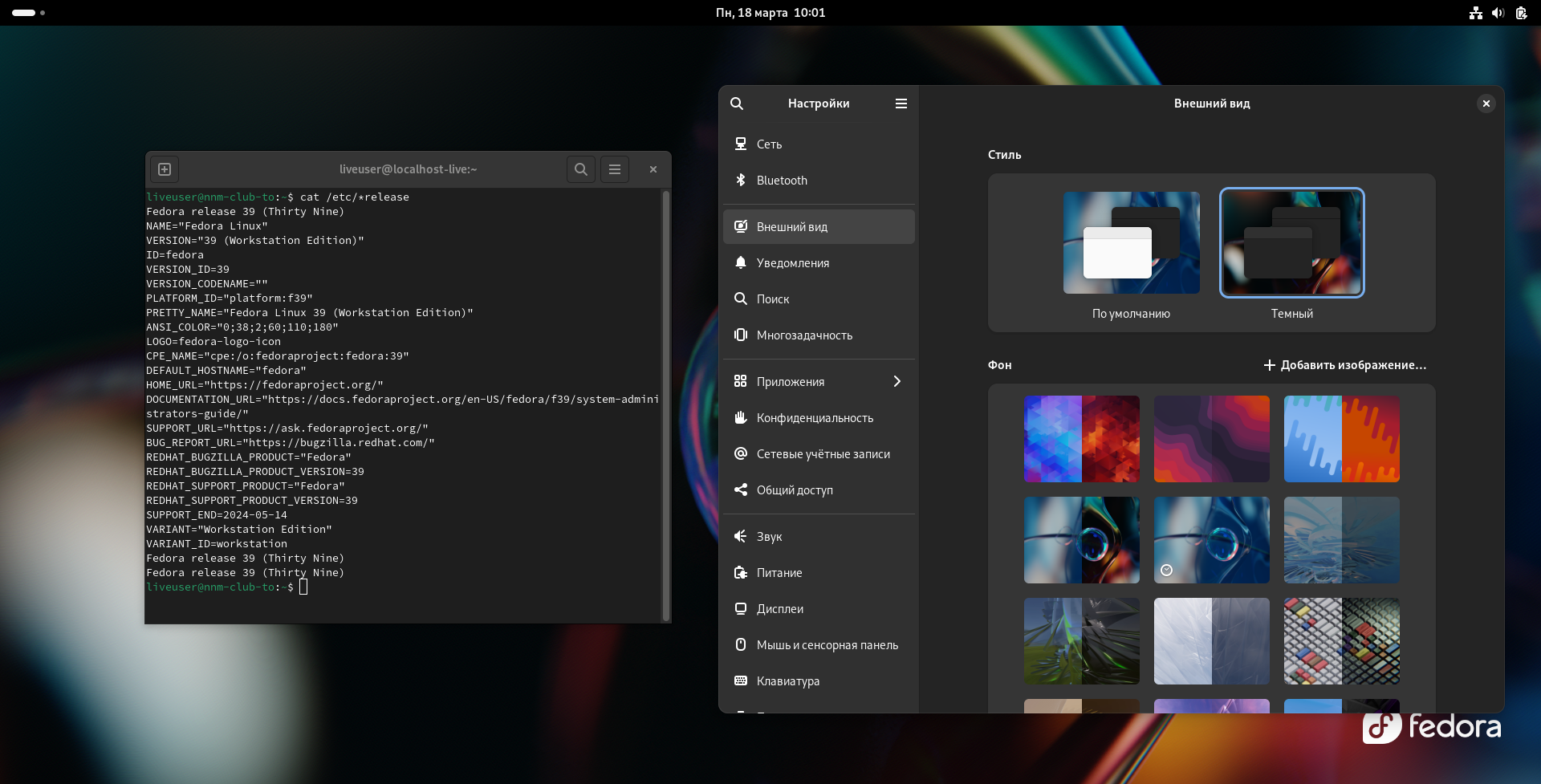Select the colorful isometric blocks wallpaper
Screen dimensions: 1541x784
(1341, 641)
